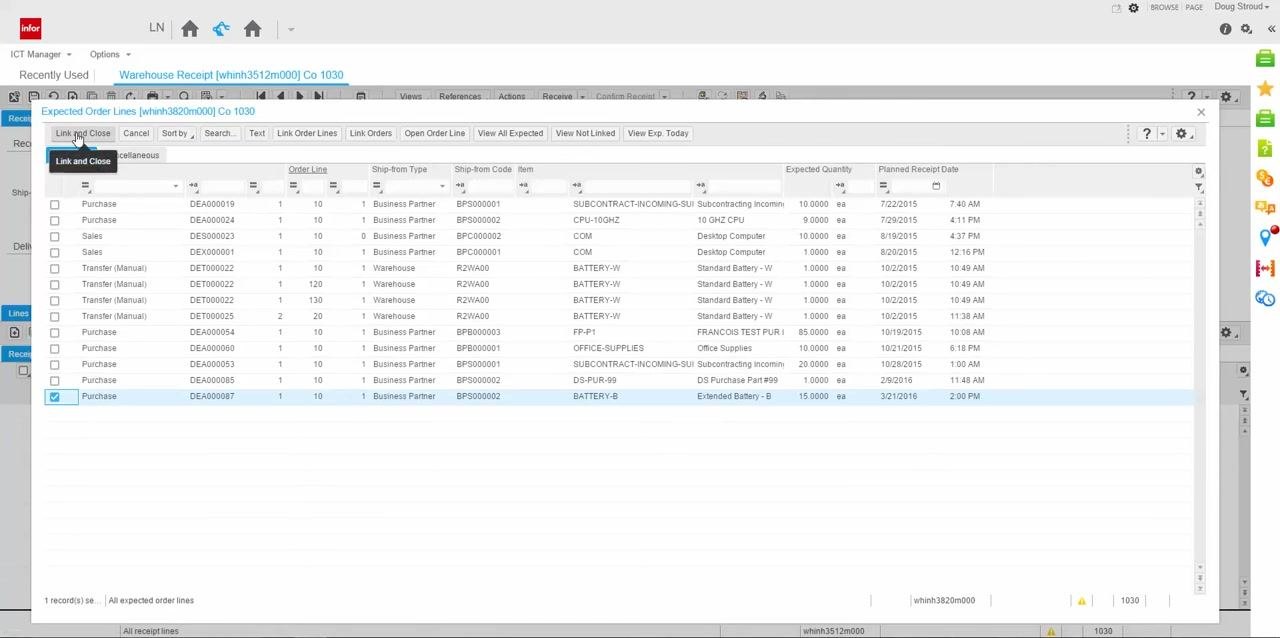Open the currency coins sidebar icon
This screenshot has height=638, width=1280.
pos(1265,179)
